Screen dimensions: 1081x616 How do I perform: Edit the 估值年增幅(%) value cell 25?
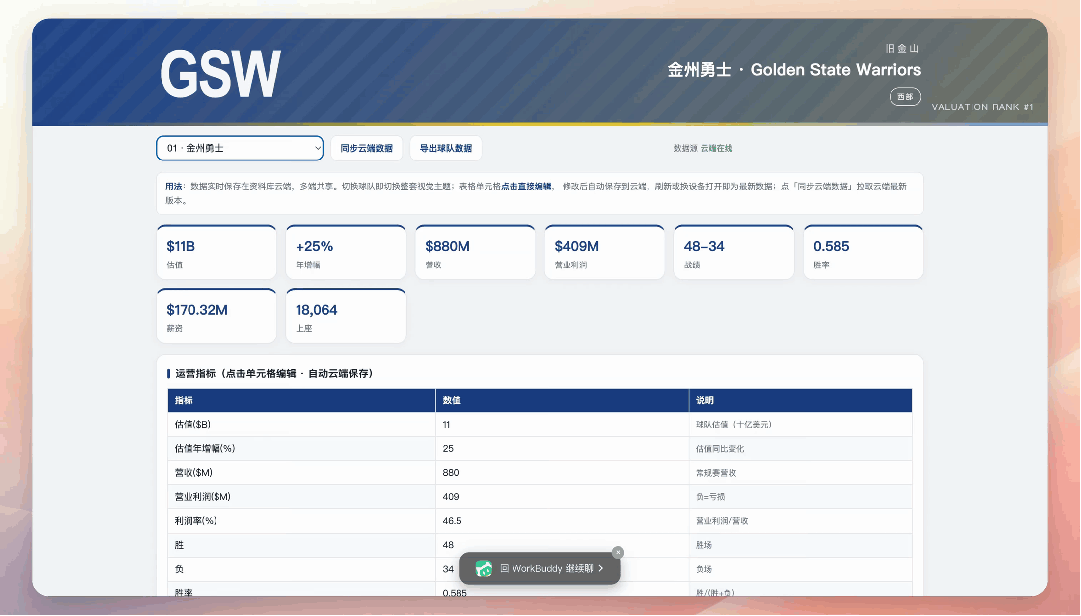[562, 449]
